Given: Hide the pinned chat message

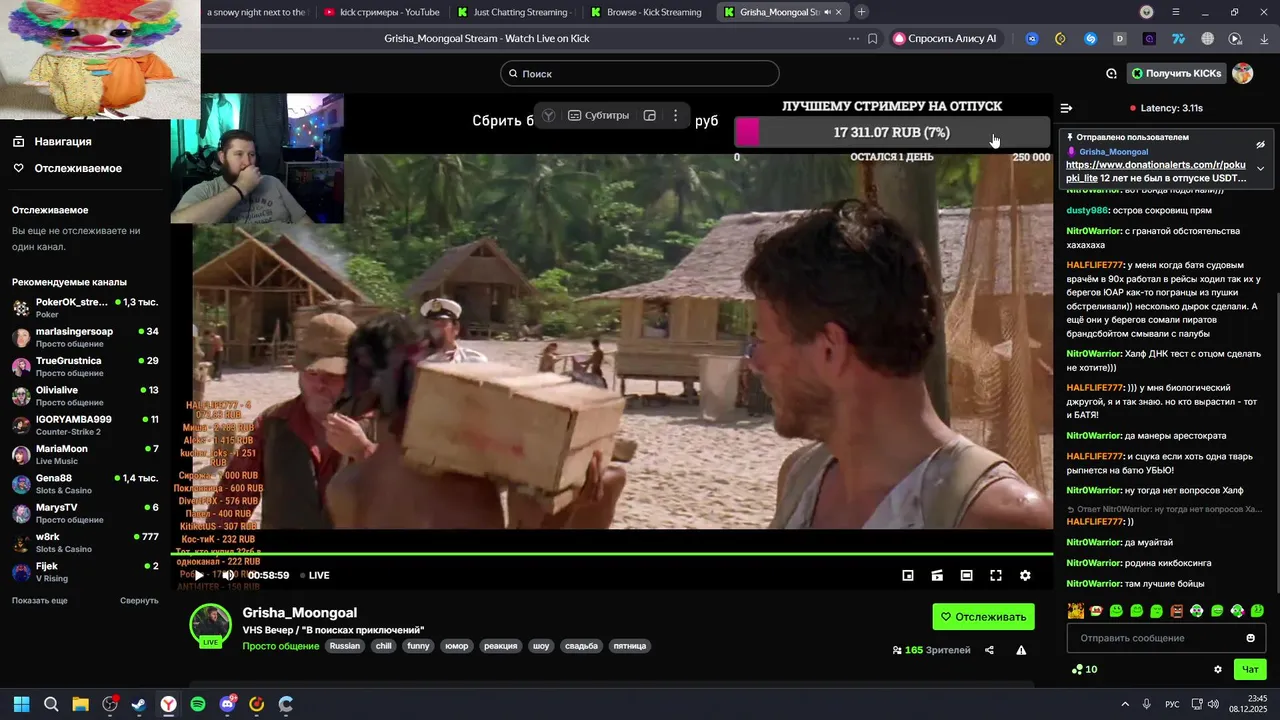Looking at the screenshot, I should (1260, 144).
